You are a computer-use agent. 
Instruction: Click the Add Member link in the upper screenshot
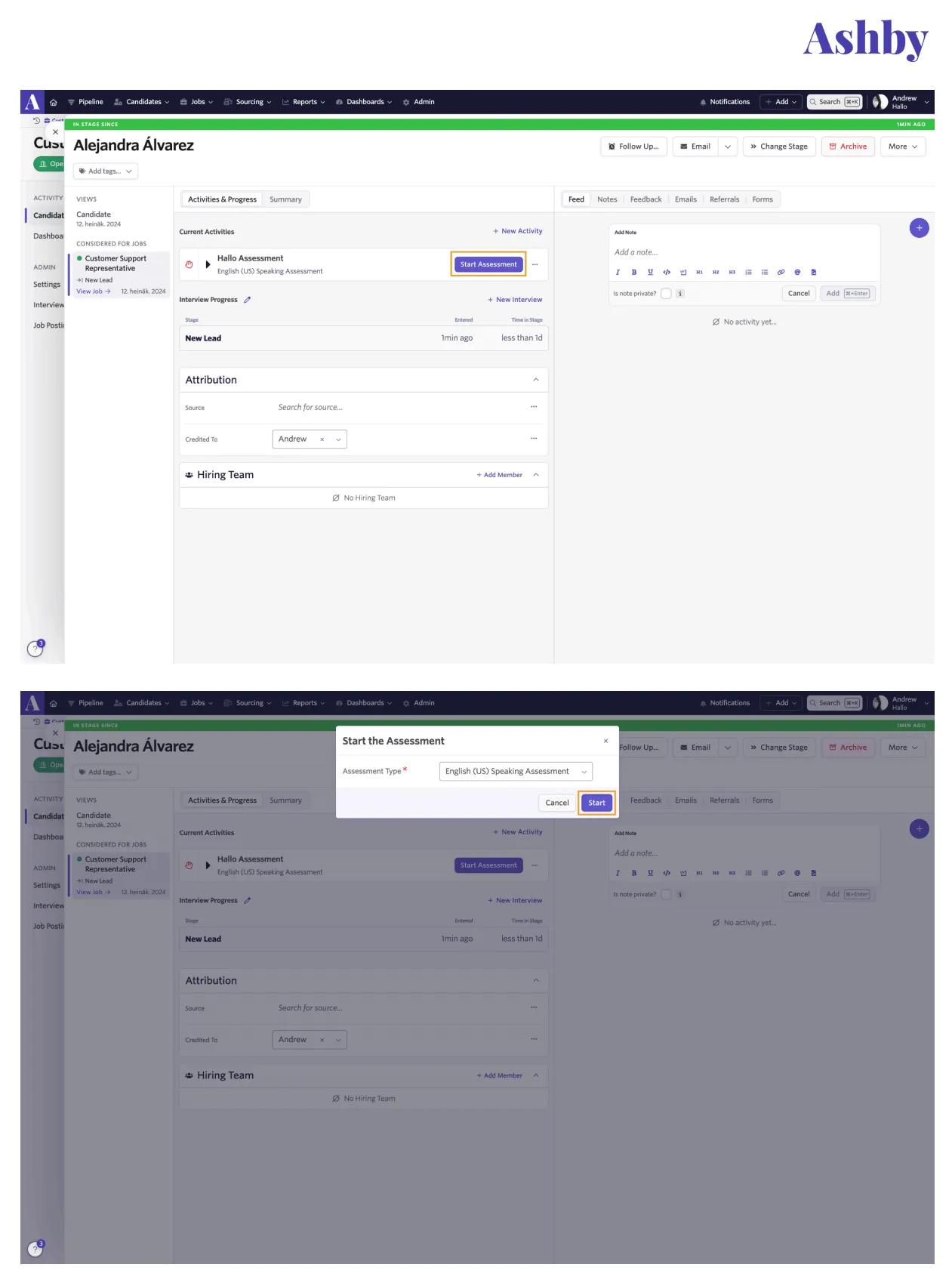pos(500,475)
